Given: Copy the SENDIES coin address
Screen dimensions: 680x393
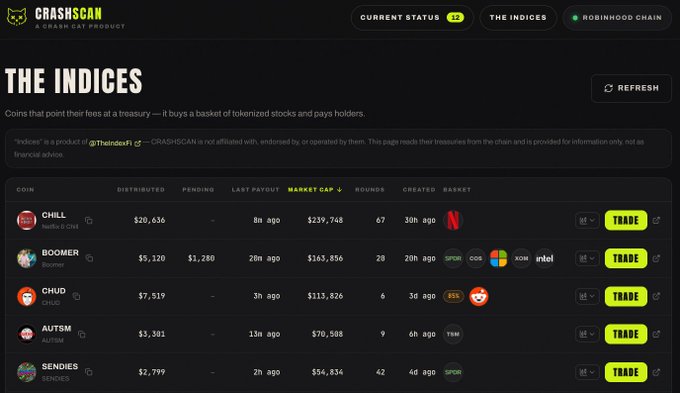Looking at the screenshot, I should point(88,372).
